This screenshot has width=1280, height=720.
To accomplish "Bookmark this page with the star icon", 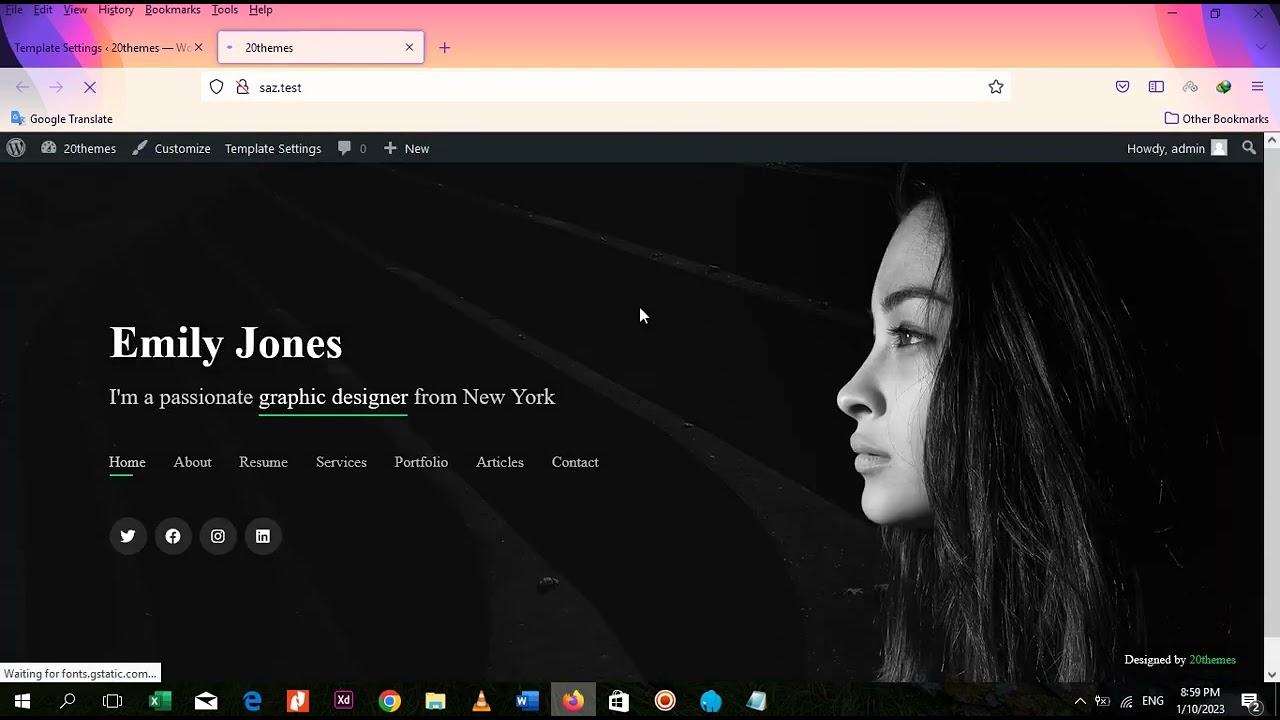I will pos(996,87).
